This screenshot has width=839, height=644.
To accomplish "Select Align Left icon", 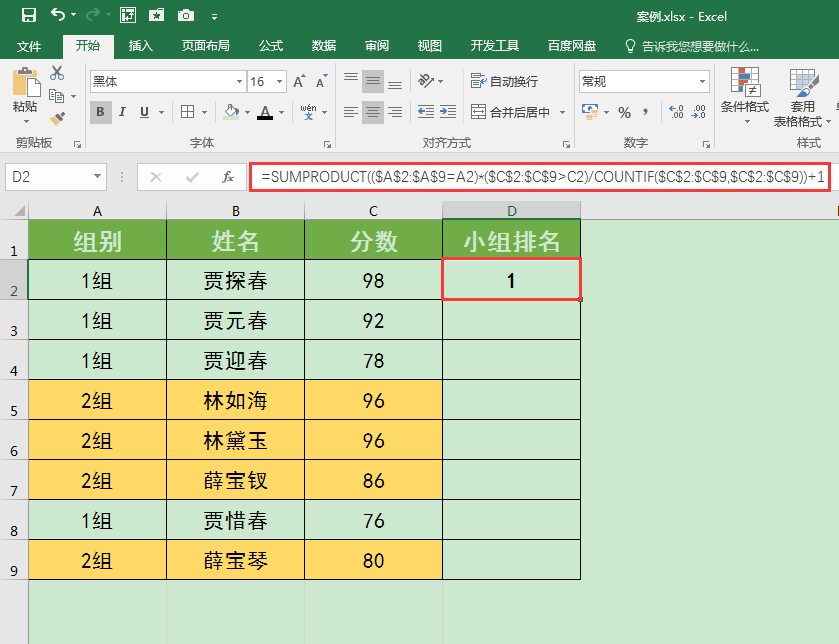I will coord(351,112).
